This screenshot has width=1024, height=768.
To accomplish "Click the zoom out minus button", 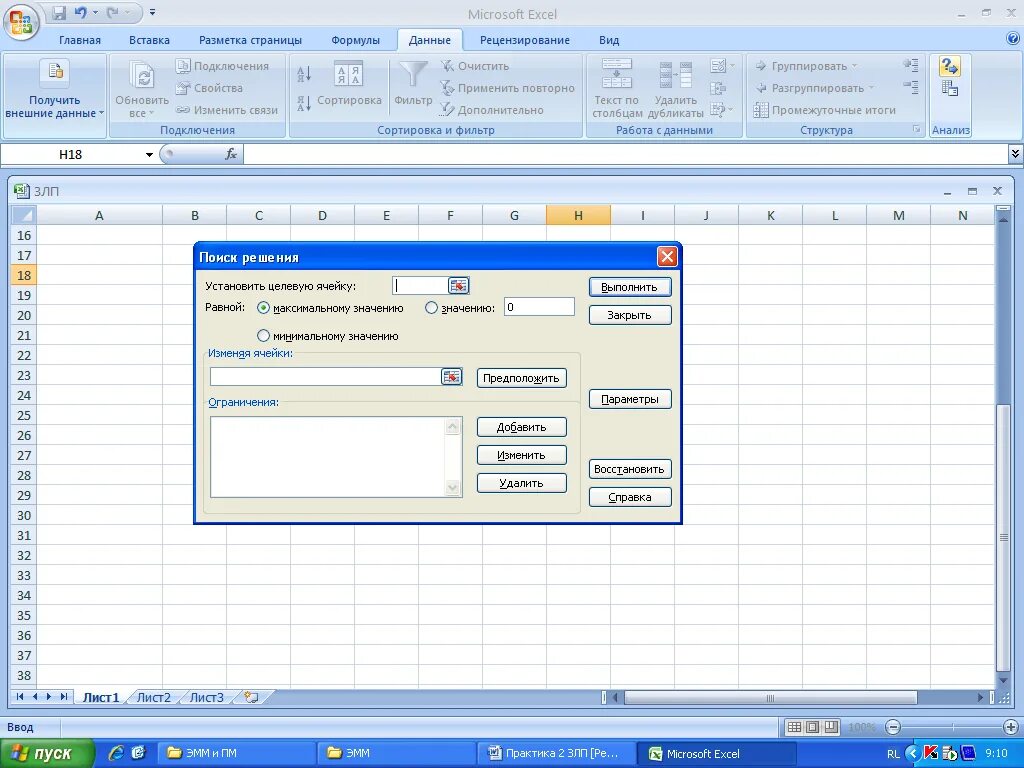I will [x=893, y=727].
